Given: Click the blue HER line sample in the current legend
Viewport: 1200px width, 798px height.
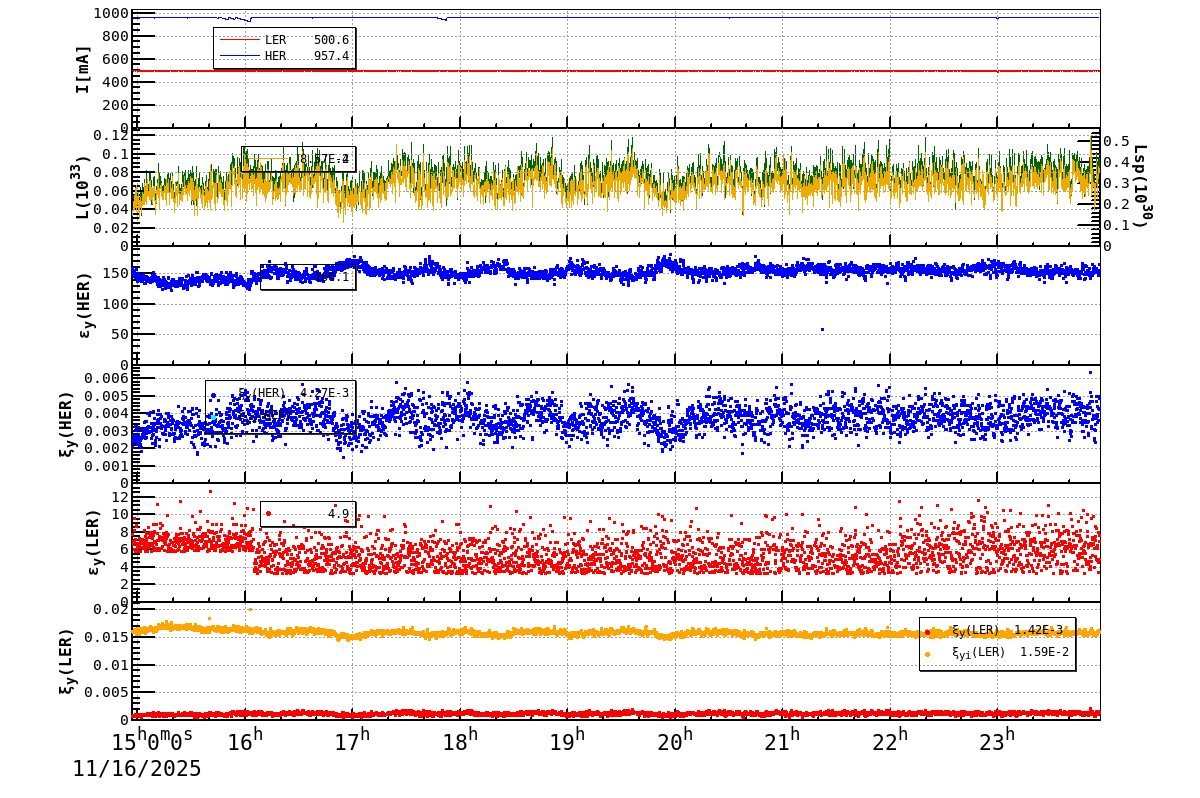Looking at the screenshot, I should [240, 56].
